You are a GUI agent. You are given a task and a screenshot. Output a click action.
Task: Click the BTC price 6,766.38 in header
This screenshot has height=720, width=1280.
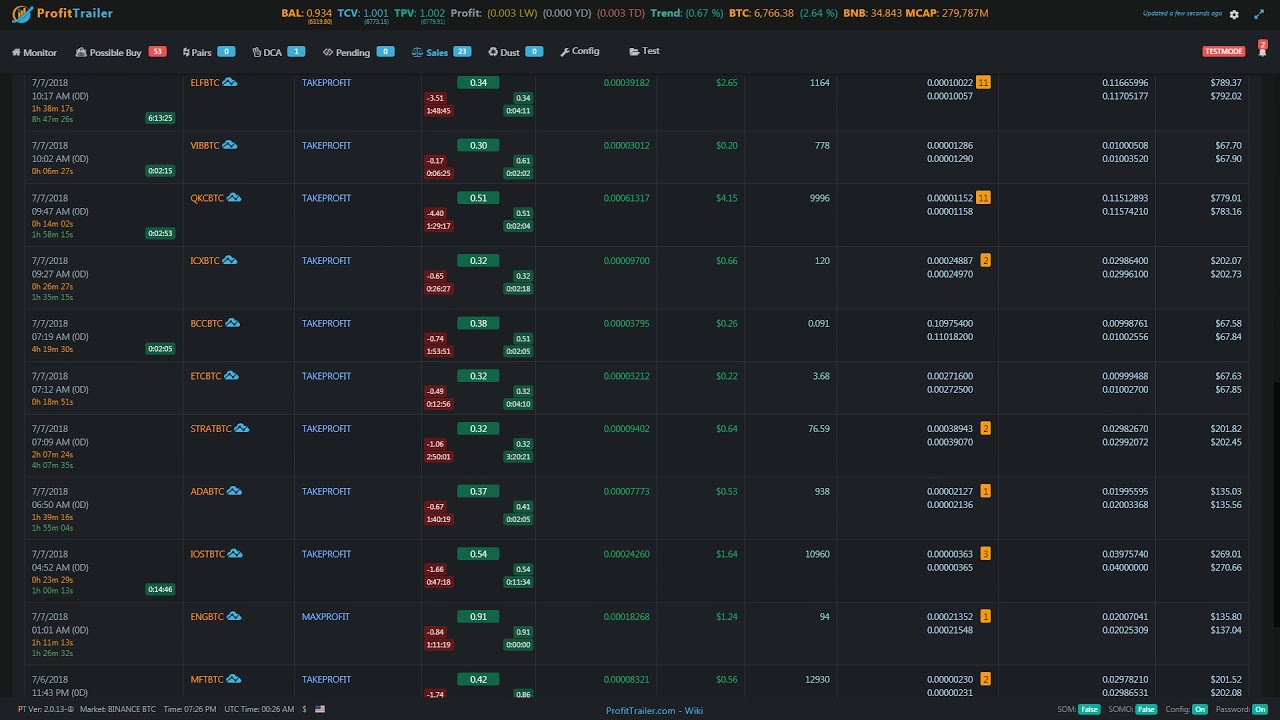click(774, 13)
